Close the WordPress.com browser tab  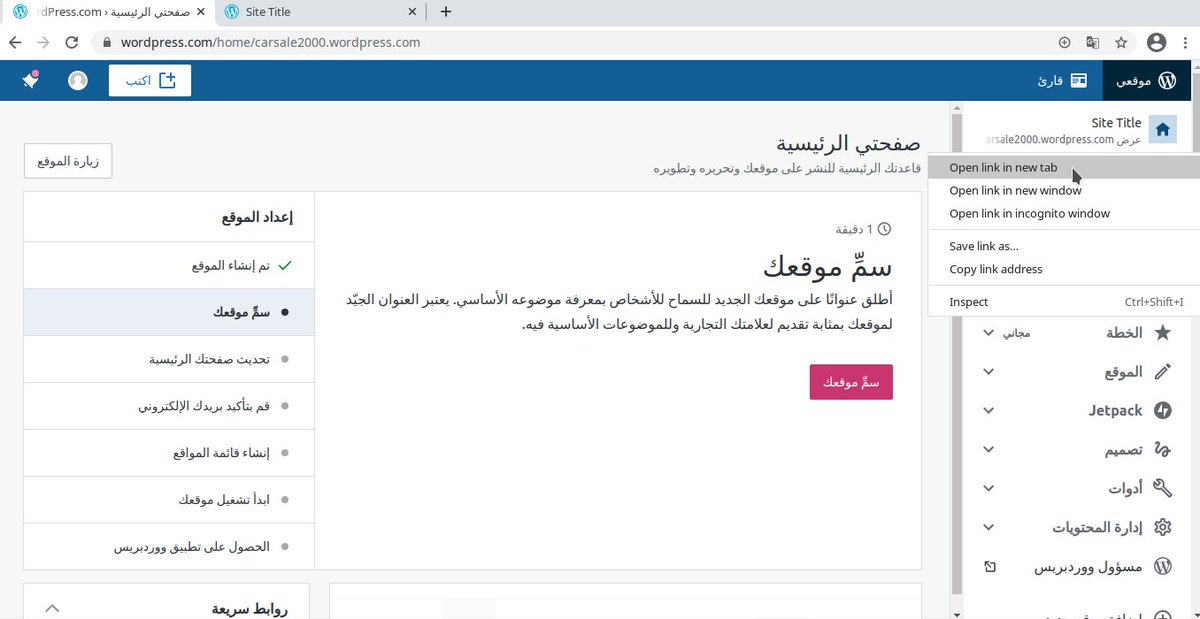[199, 12]
